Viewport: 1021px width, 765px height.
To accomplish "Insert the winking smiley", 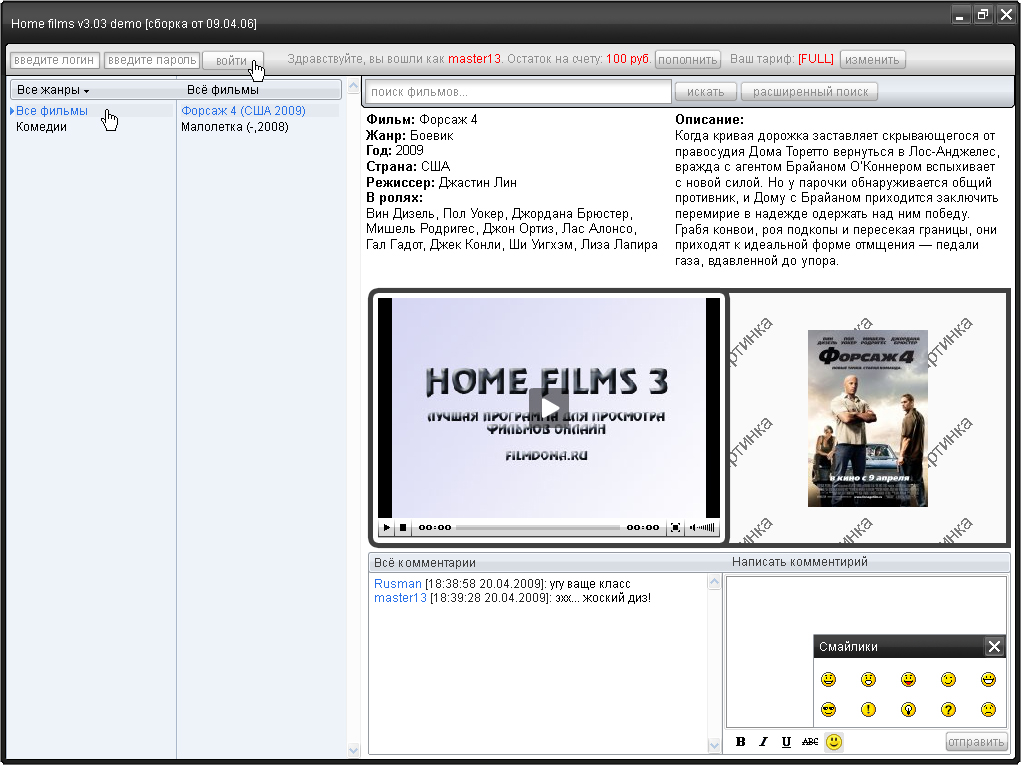I will pyautogui.click(x=948, y=680).
